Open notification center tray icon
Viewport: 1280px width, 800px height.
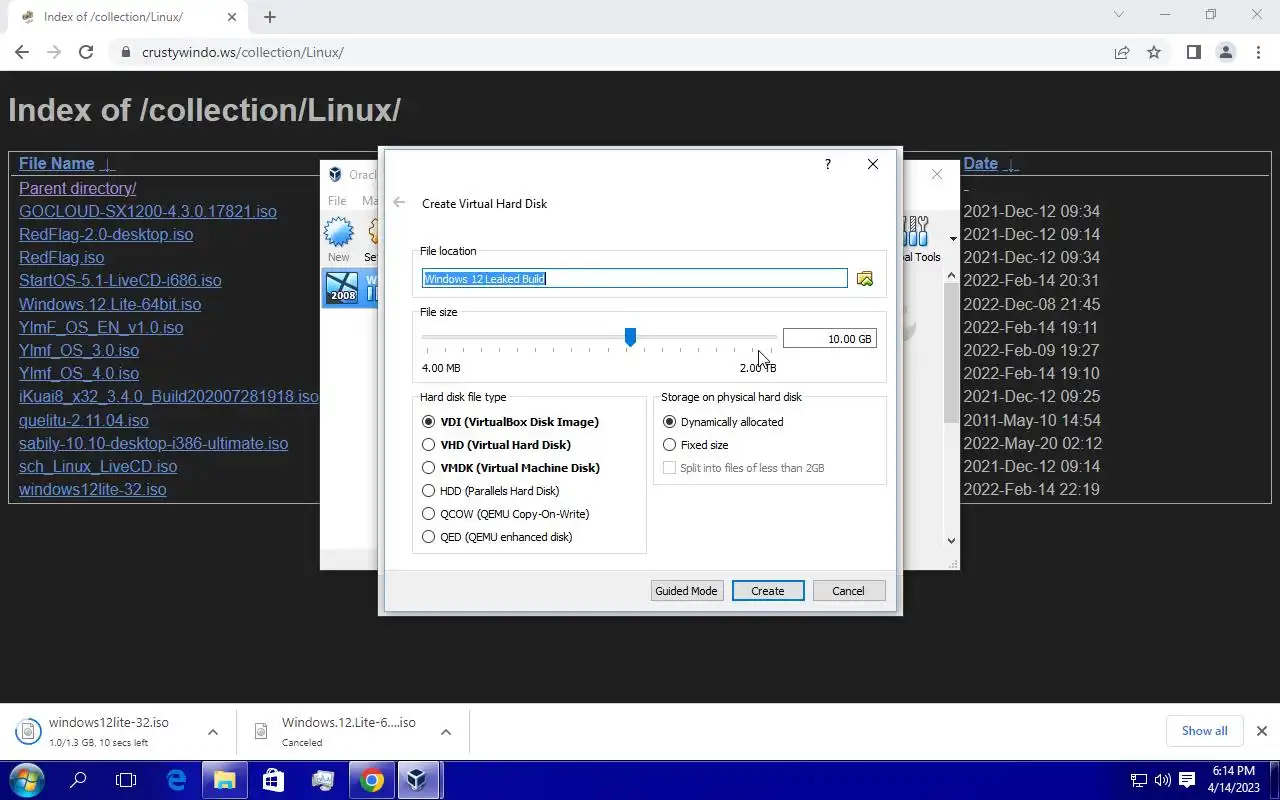[x=1187, y=780]
